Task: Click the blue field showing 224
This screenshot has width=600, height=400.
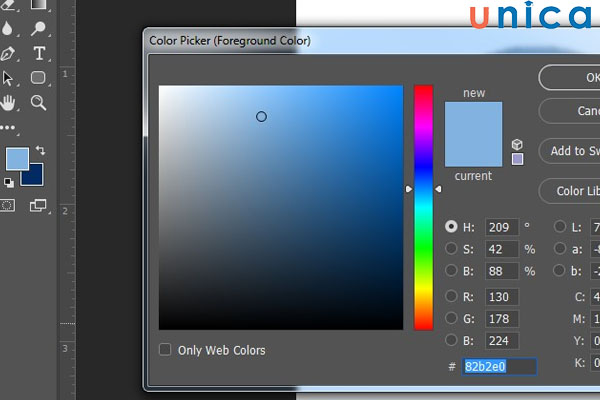Action: pos(502,341)
